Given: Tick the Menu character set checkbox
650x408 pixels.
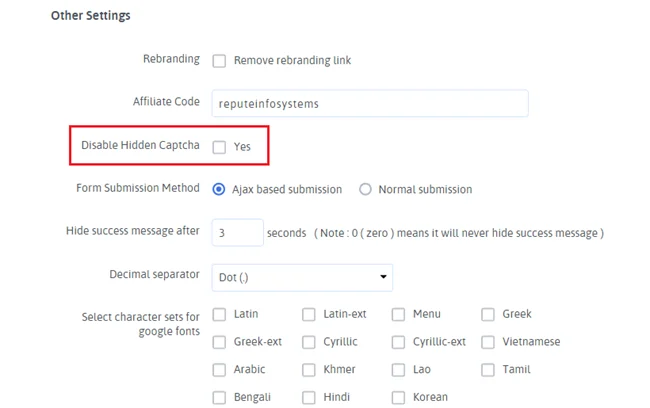Looking at the screenshot, I should pyautogui.click(x=398, y=315).
